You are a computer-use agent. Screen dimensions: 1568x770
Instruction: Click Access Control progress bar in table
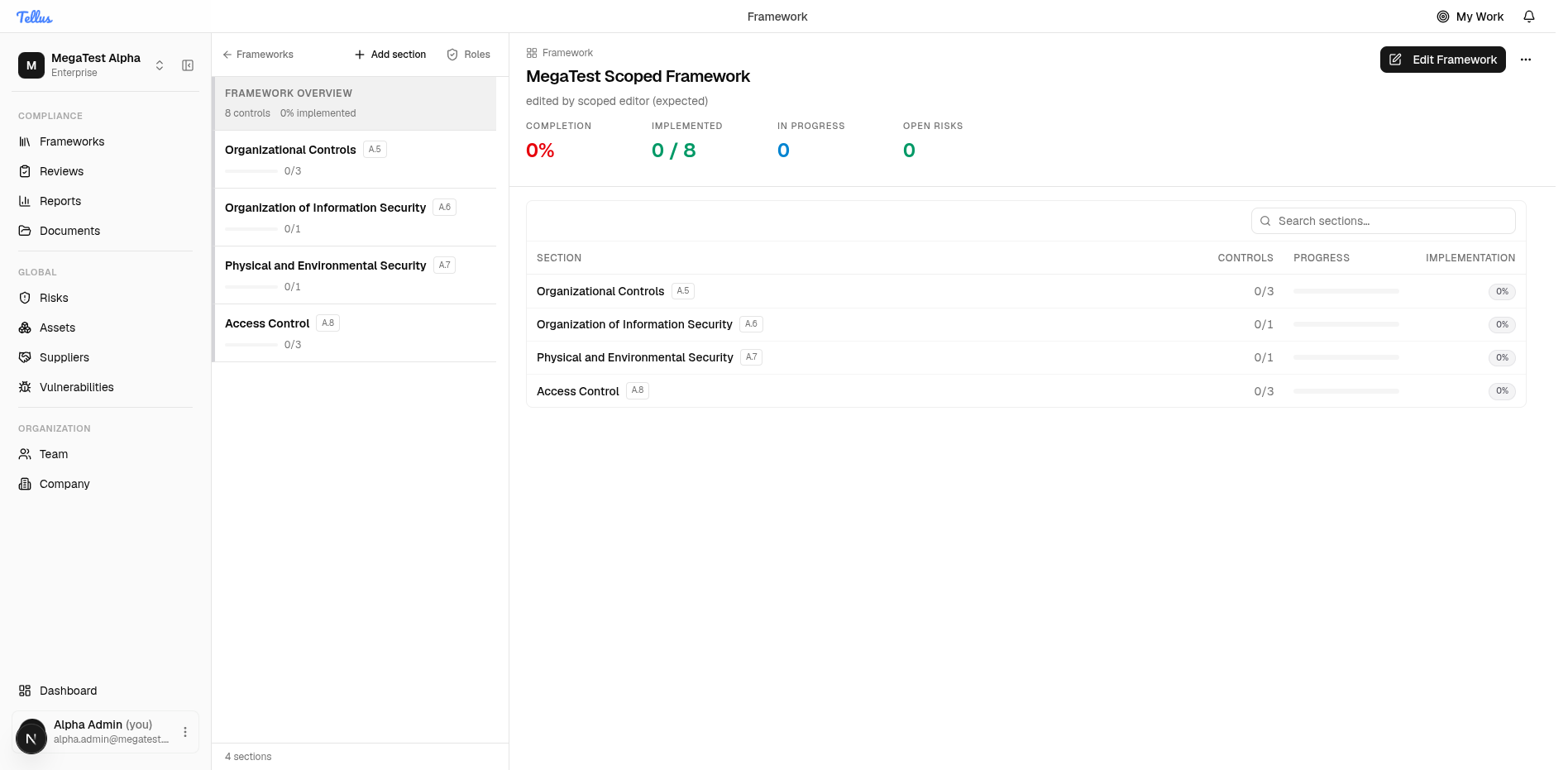pyautogui.click(x=1346, y=390)
